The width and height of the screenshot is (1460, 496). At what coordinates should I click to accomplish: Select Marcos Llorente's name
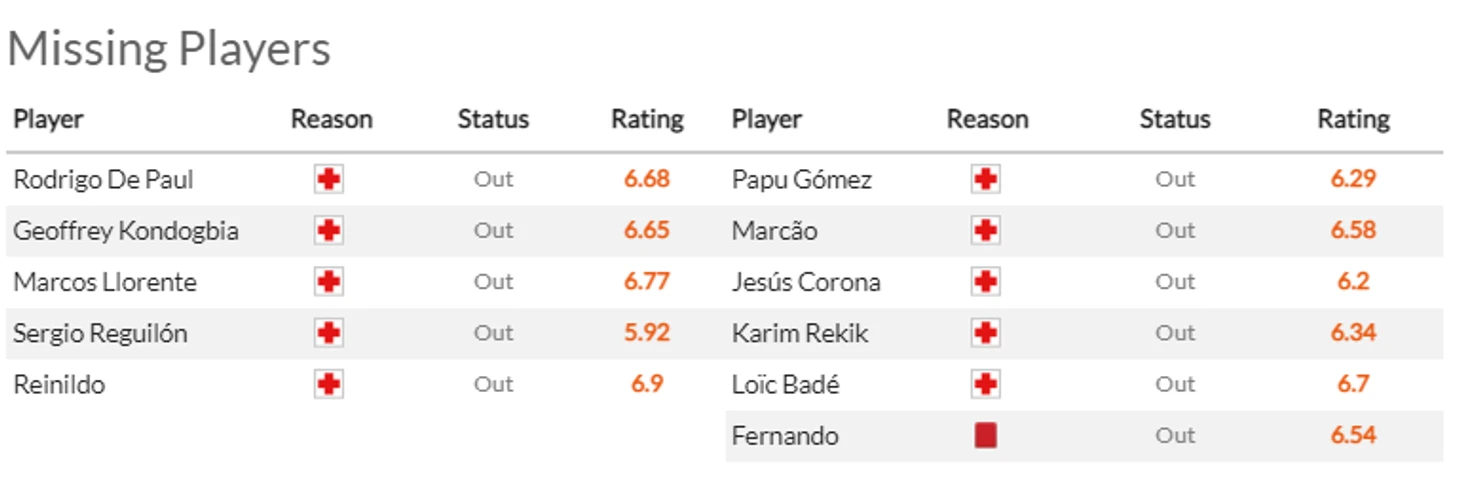click(105, 282)
